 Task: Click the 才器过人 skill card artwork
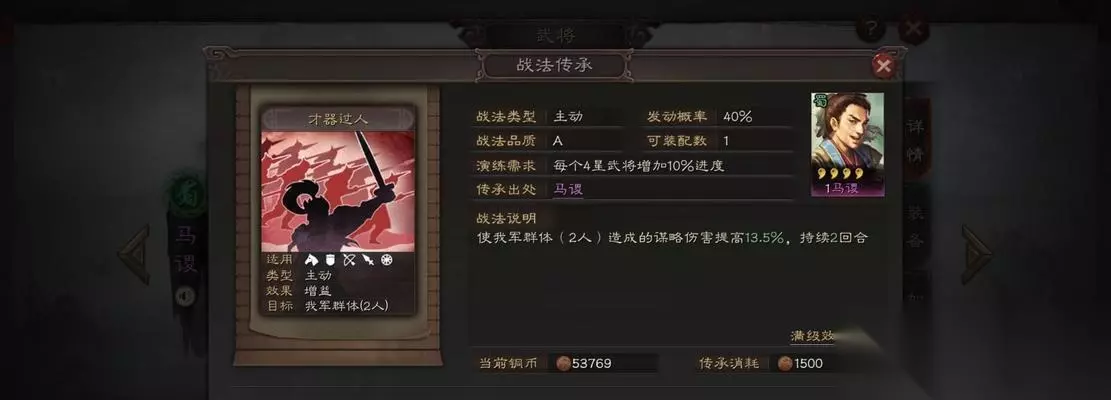tap(338, 191)
